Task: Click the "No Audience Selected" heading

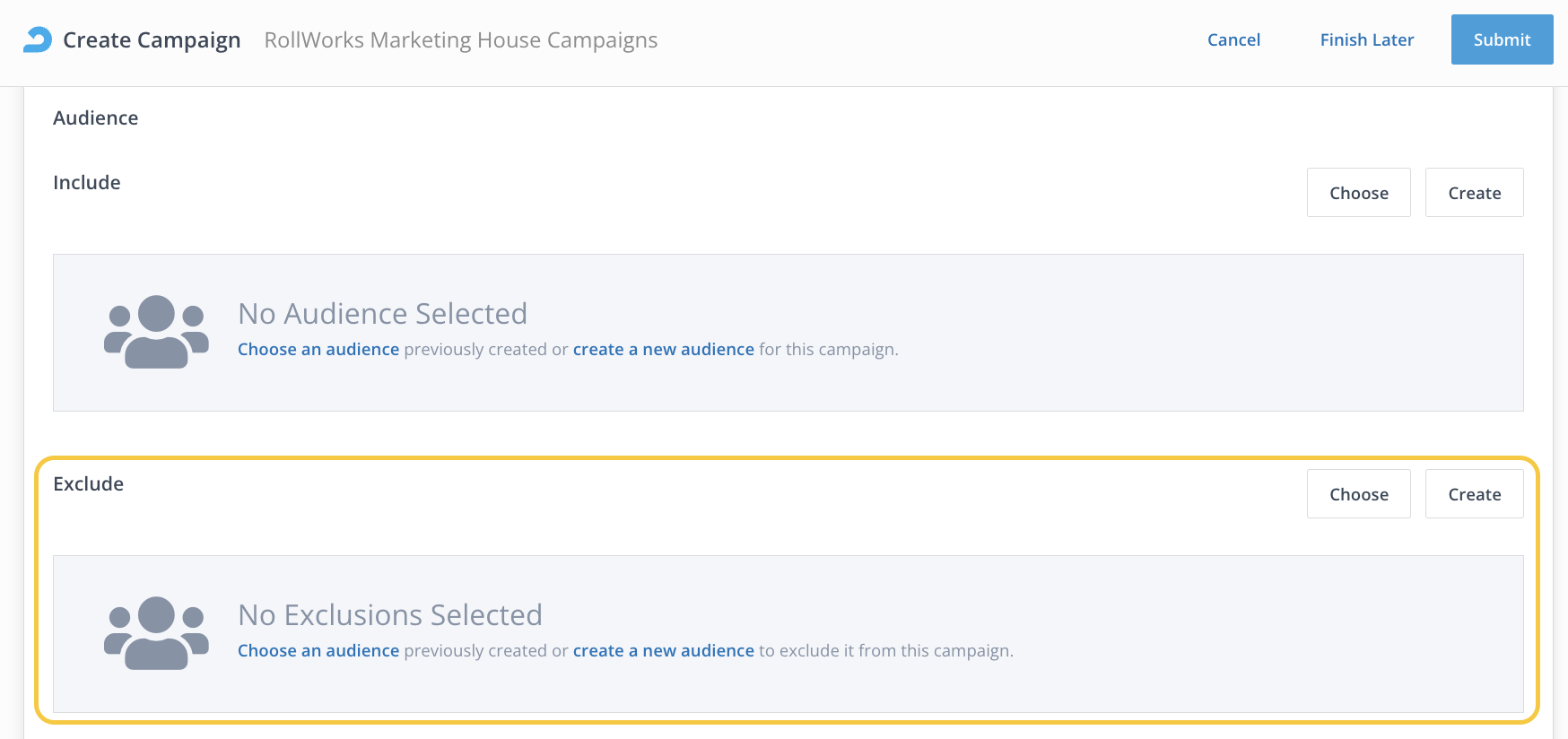Action: click(382, 314)
